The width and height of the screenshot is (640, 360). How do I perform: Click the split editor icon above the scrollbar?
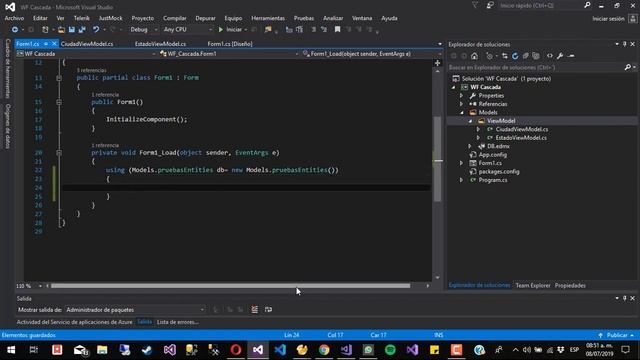click(x=438, y=63)
